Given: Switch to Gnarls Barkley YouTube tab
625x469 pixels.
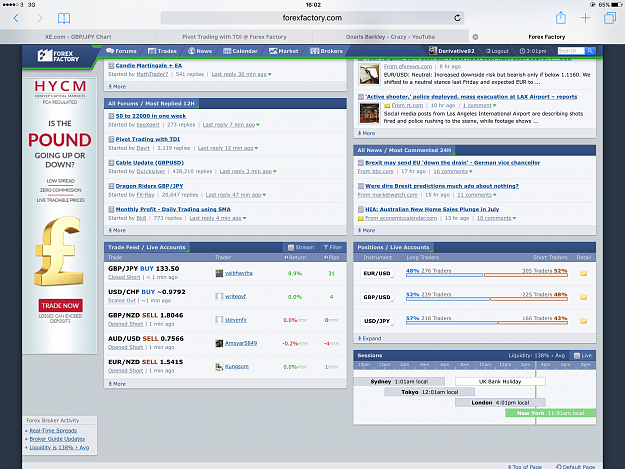Looking at the screenshot, I should (x=391, y=37).
